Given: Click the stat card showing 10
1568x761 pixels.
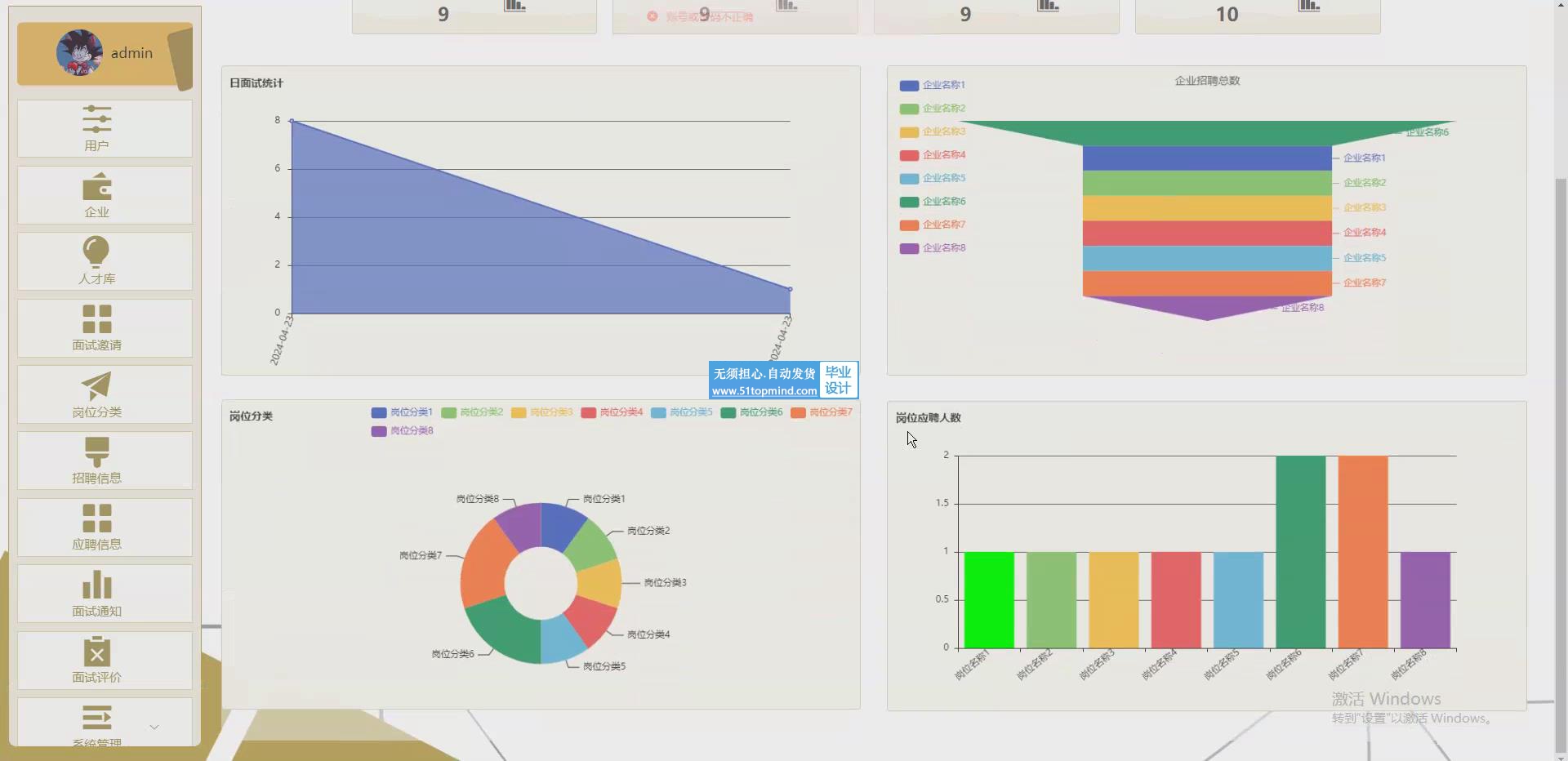Looking at the screenshot, I should tap(1257, 16).
